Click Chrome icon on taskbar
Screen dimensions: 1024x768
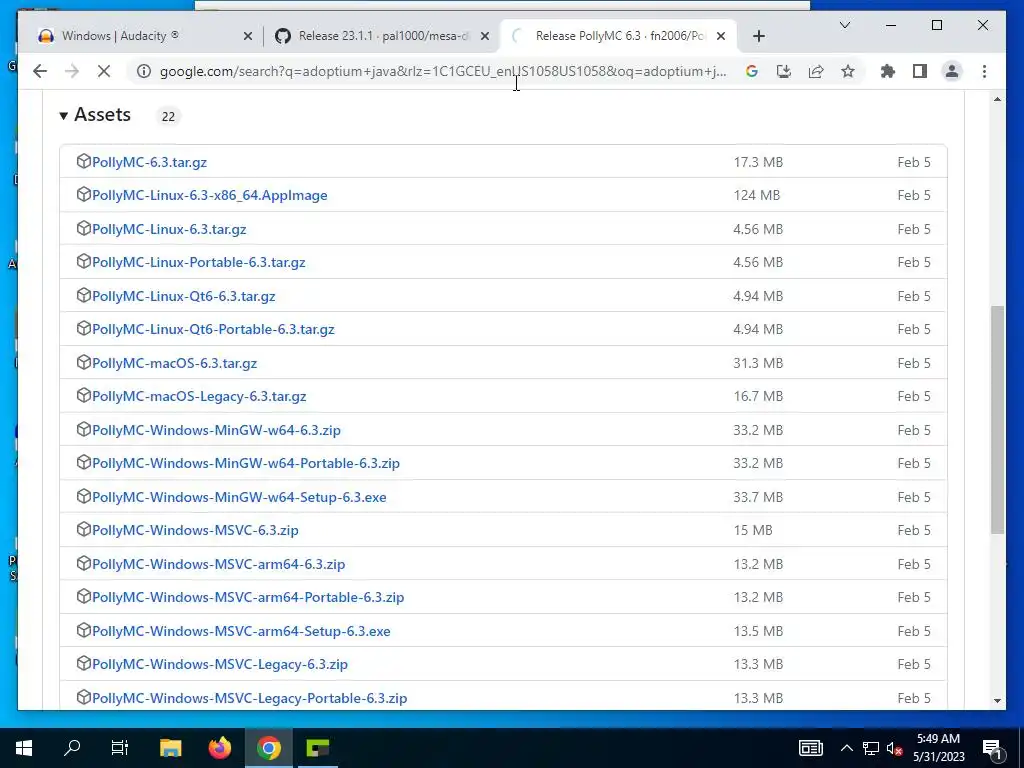coord(268,748)
